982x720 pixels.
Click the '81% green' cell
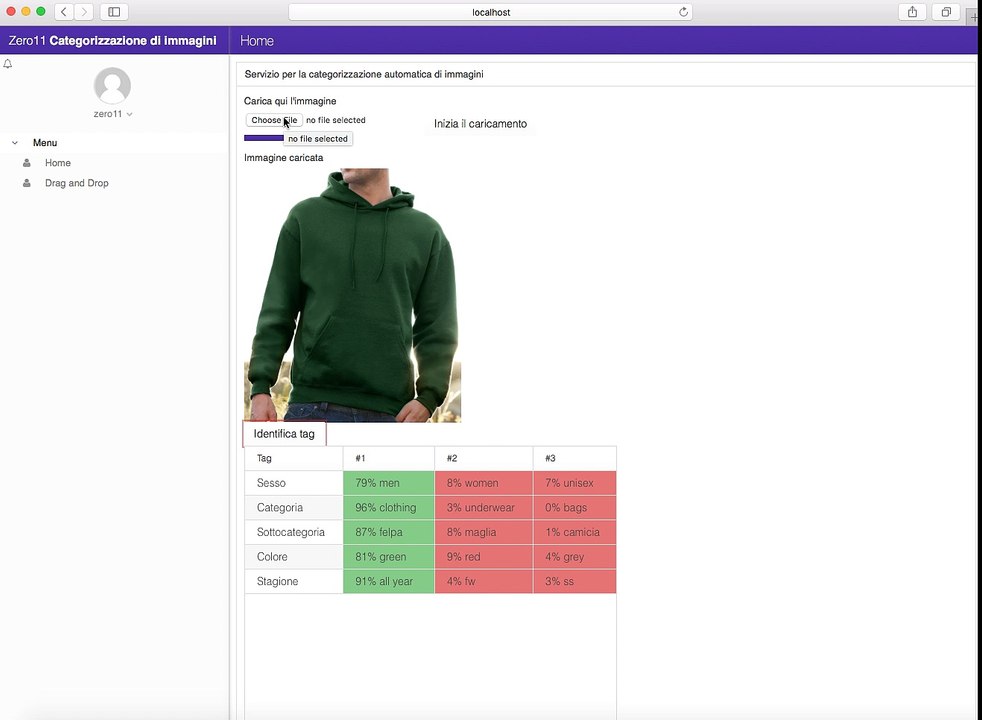point(389,557)
